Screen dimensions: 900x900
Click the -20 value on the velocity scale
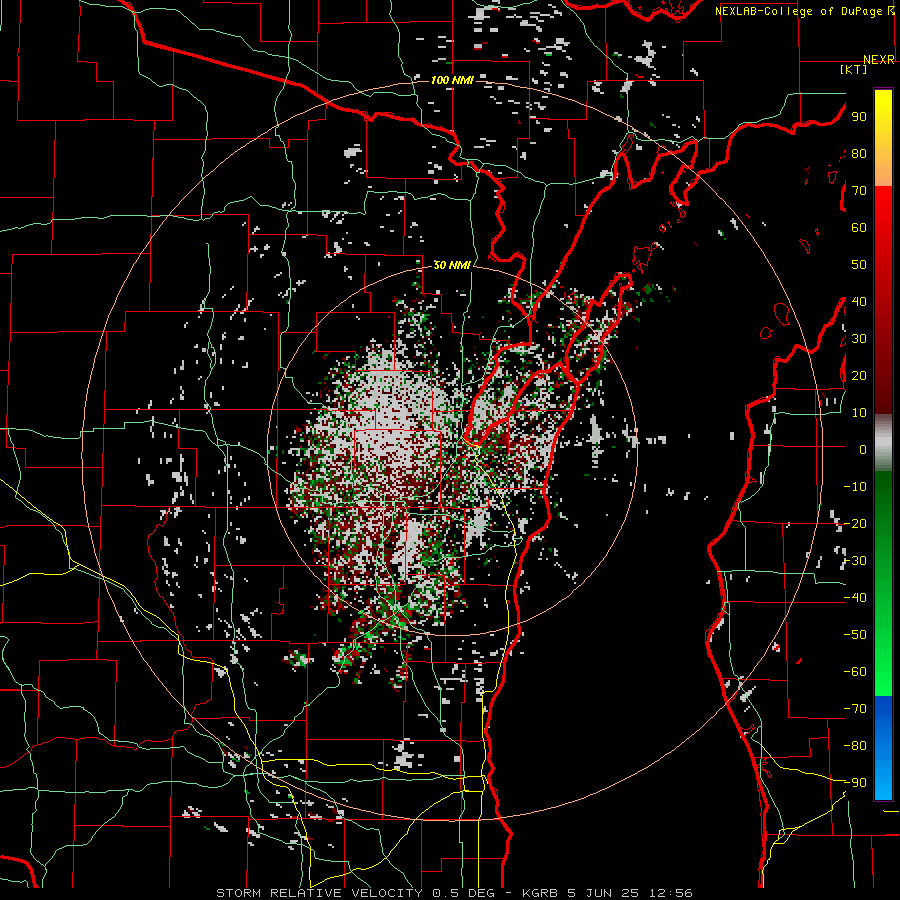tap(855, 524)
